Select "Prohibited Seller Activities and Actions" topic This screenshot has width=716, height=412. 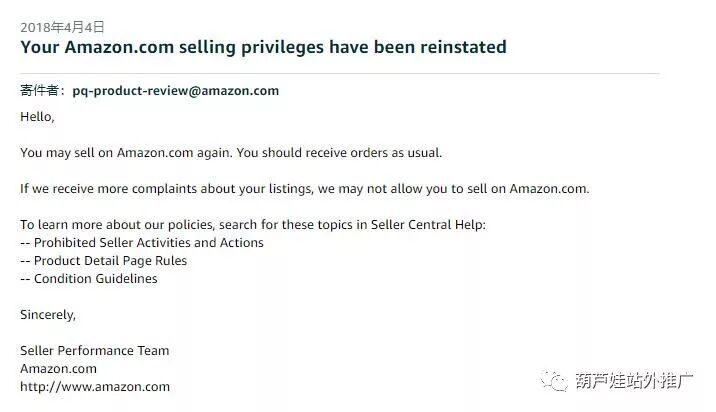[x=149, y=243]
